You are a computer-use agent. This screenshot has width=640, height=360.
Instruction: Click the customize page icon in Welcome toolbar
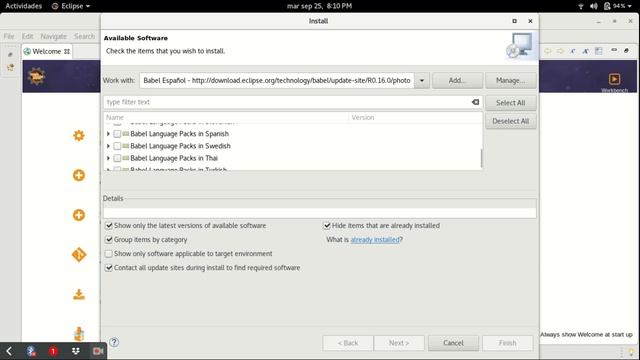click(598, 51)
